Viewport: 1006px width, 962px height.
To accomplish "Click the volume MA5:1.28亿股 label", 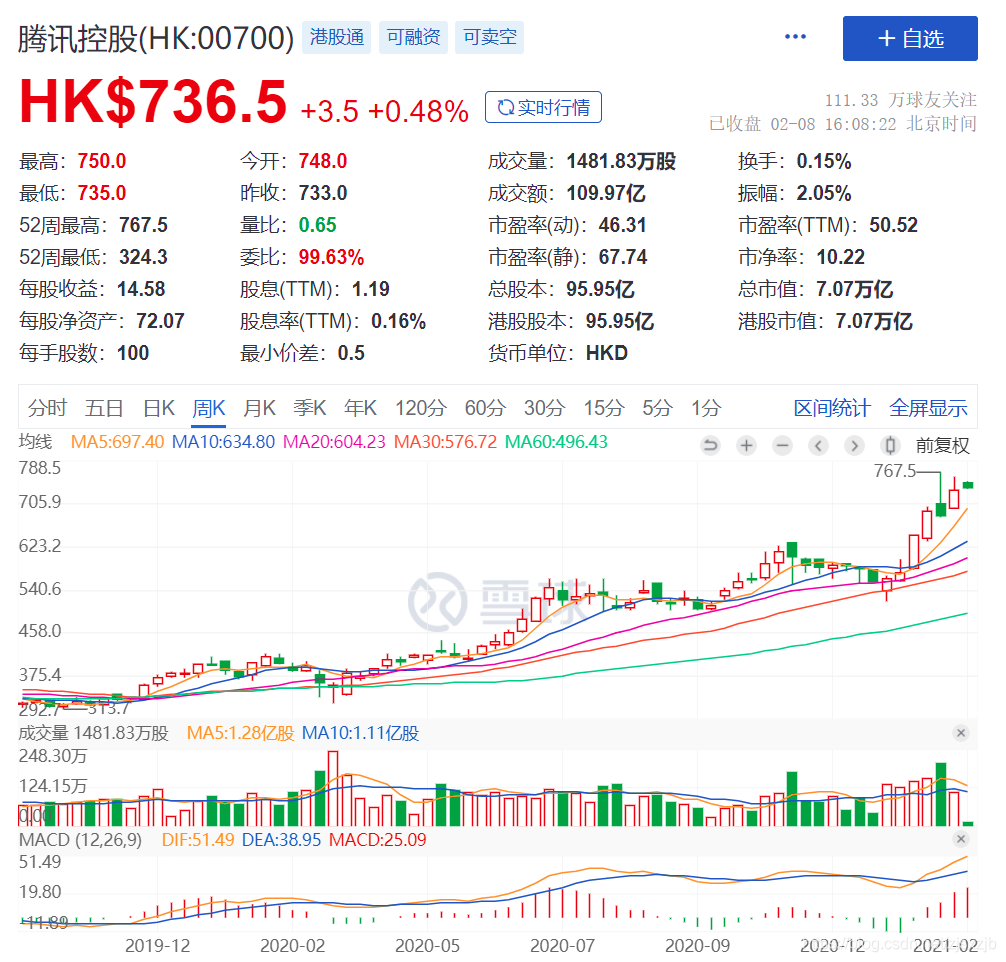I will [241, 733].
